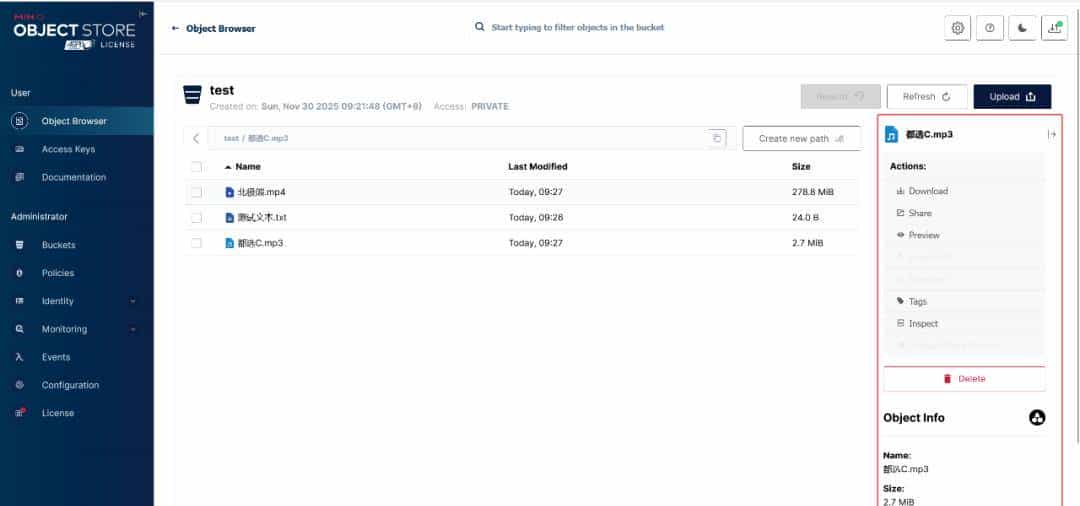Click 'Today, 09:26' modified cell

pyautogui.click(x=536, y=218)
